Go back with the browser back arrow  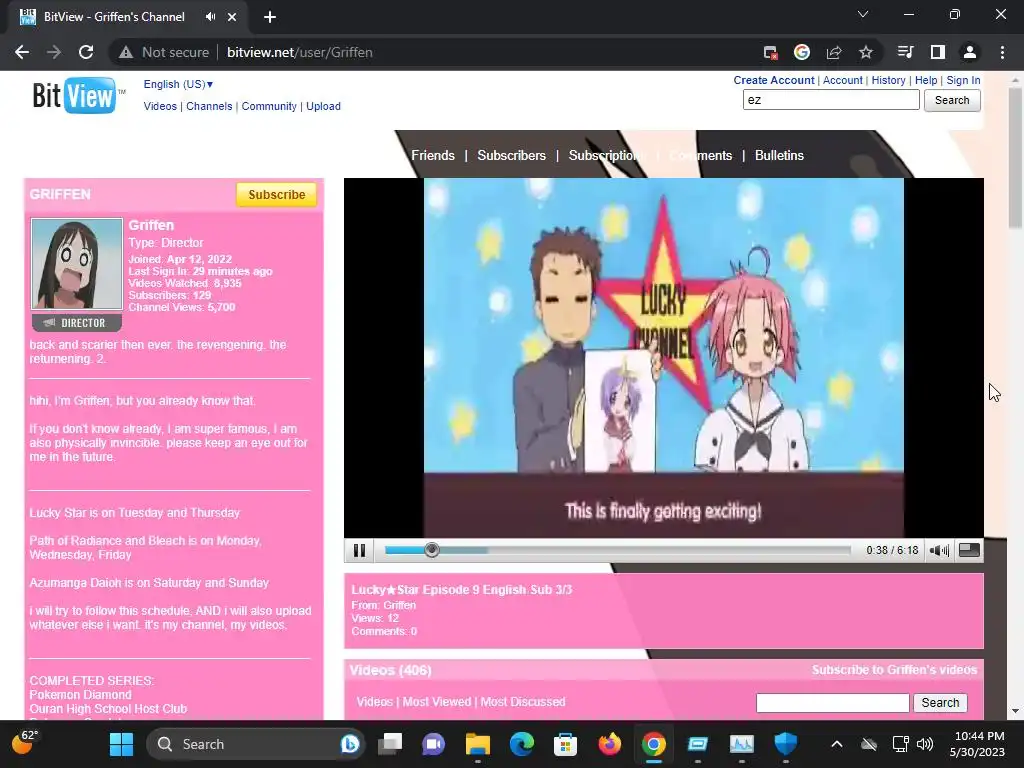(x=22, y=52)
